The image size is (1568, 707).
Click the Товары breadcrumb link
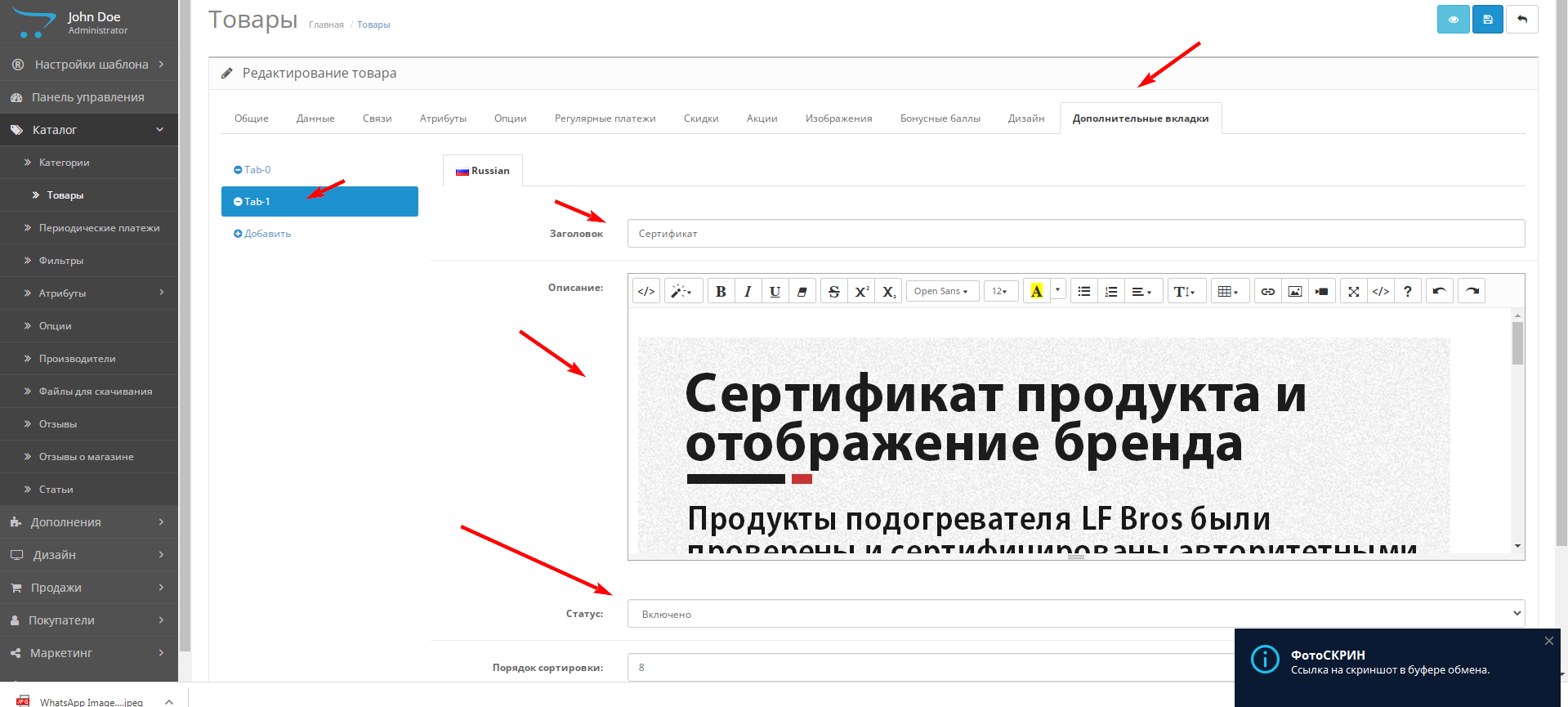click(373, 25)
